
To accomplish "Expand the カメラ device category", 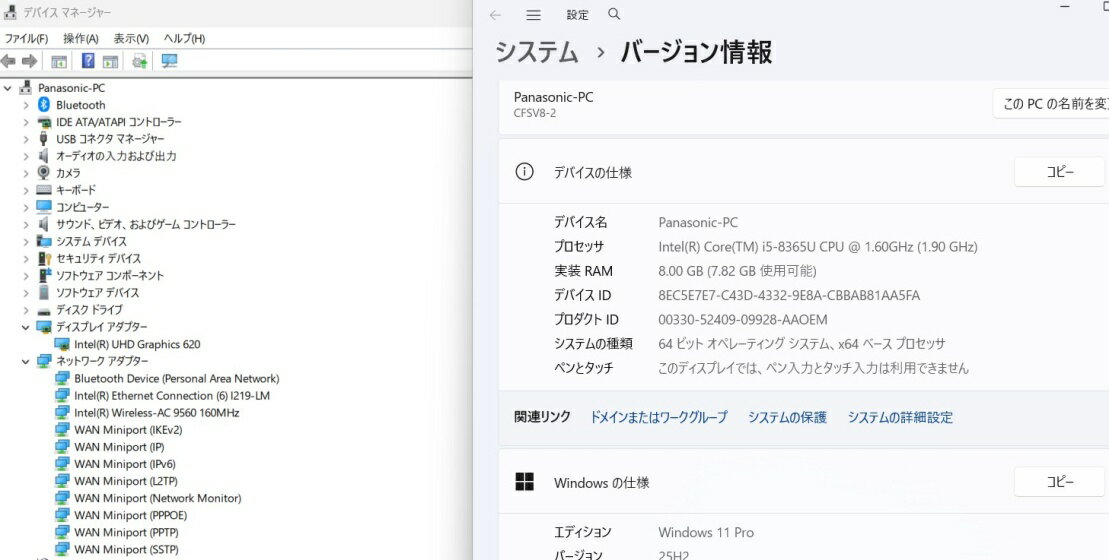I will pos(26,173).
